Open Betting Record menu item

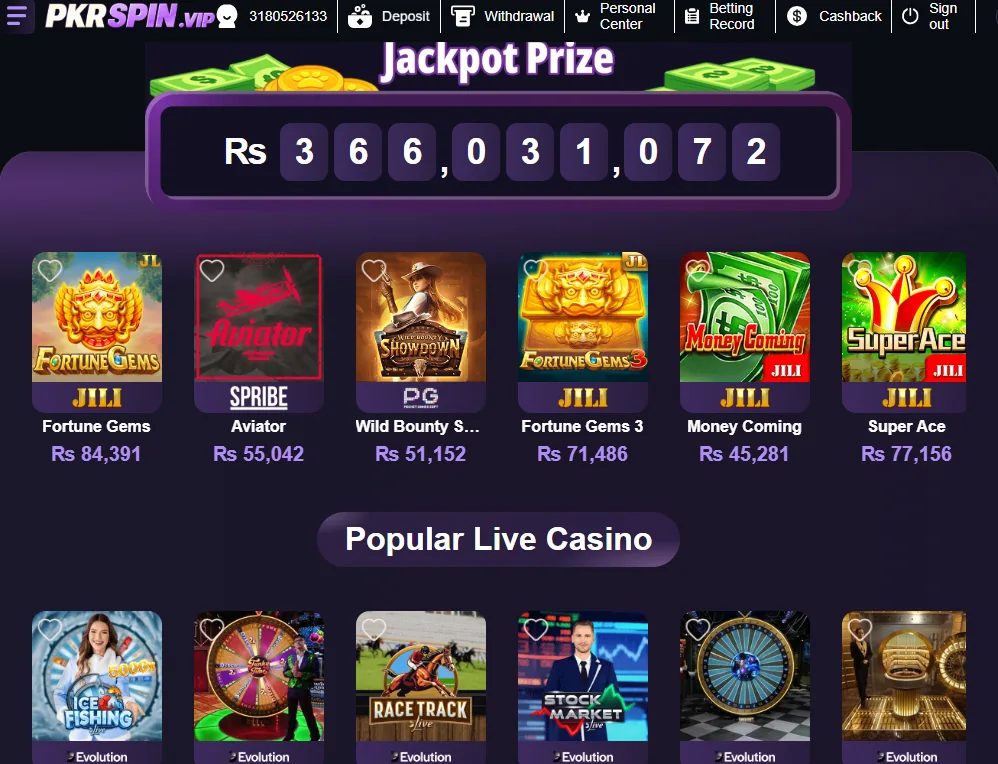(x=724, y=17)
